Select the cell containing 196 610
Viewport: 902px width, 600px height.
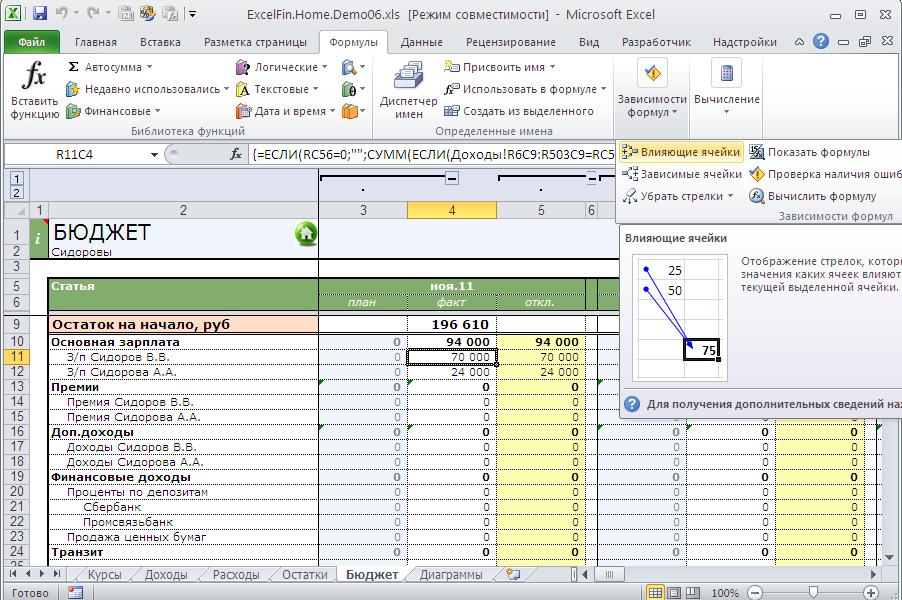click(x=452, y=324)
